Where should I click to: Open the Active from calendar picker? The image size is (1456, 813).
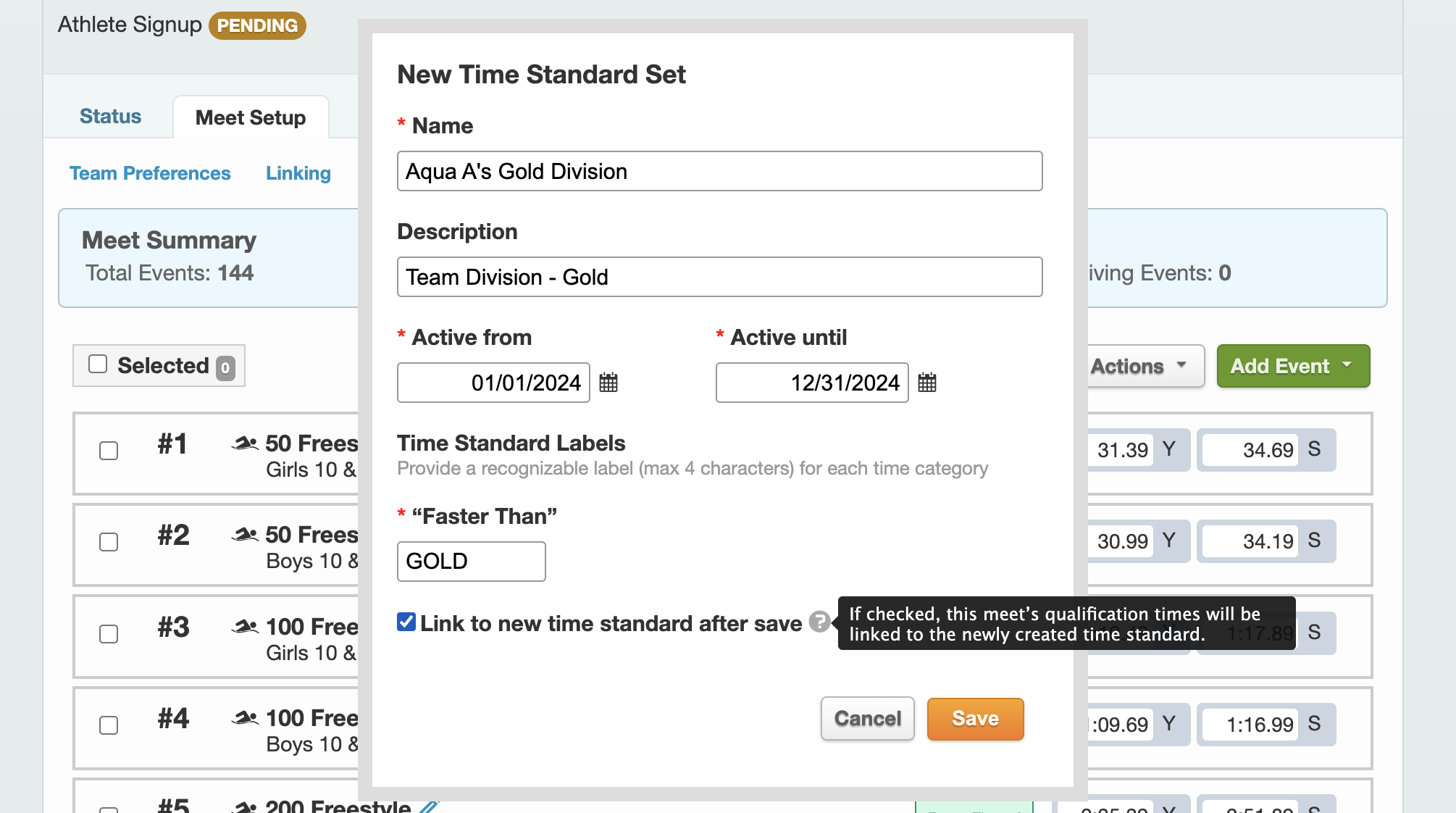click(608, 383)
